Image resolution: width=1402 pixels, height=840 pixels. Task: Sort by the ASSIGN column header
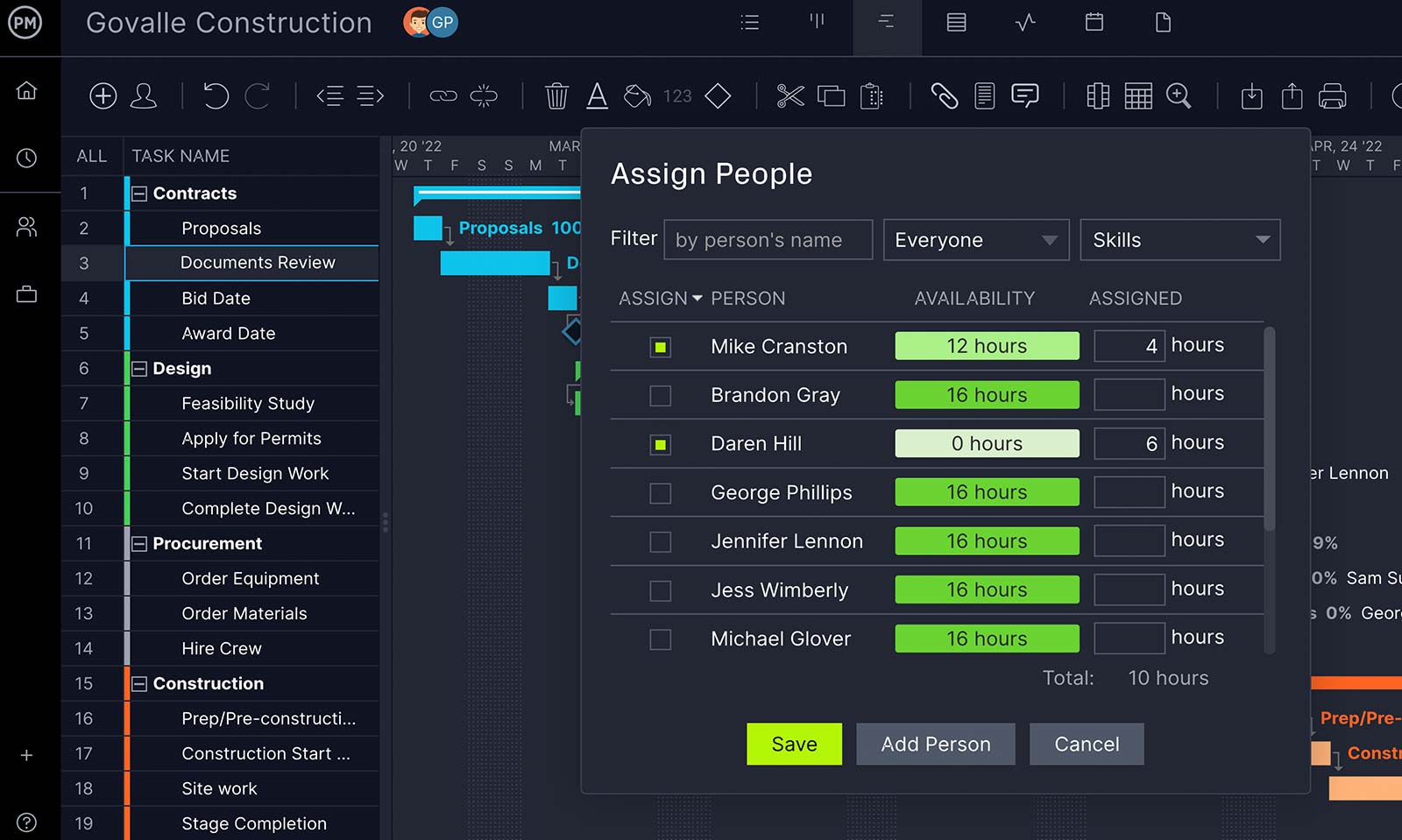(652, 298)
